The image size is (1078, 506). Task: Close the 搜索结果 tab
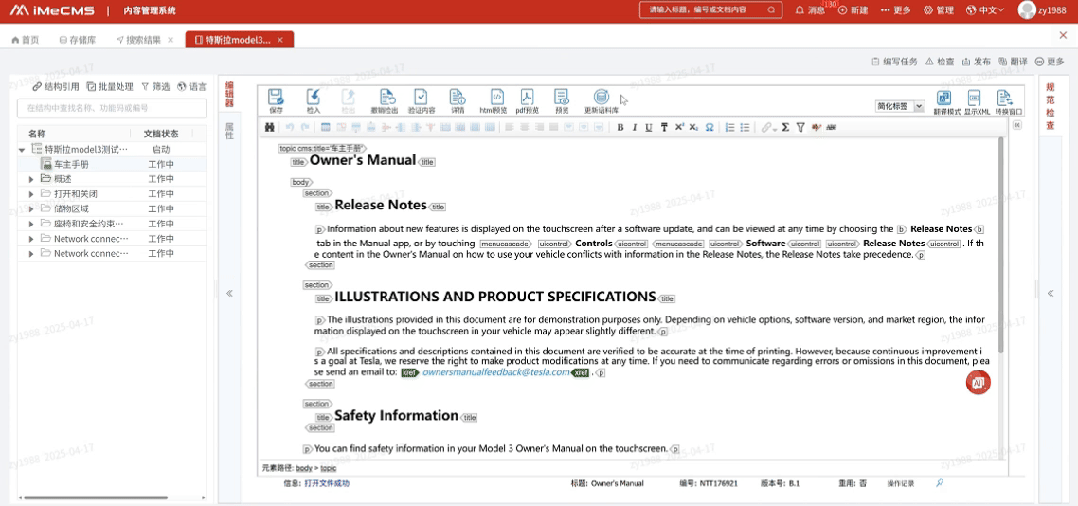(x=170, y=40)
